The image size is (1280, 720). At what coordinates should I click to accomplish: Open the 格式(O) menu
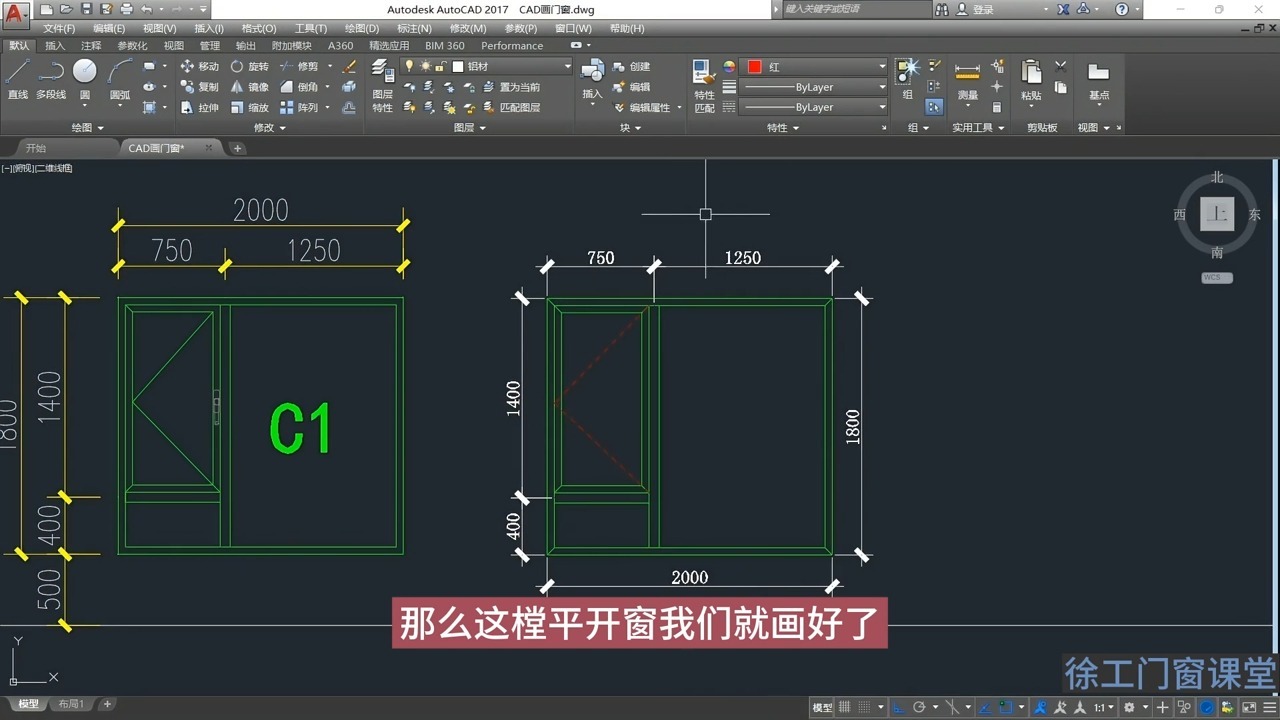[x=257, y=28]
